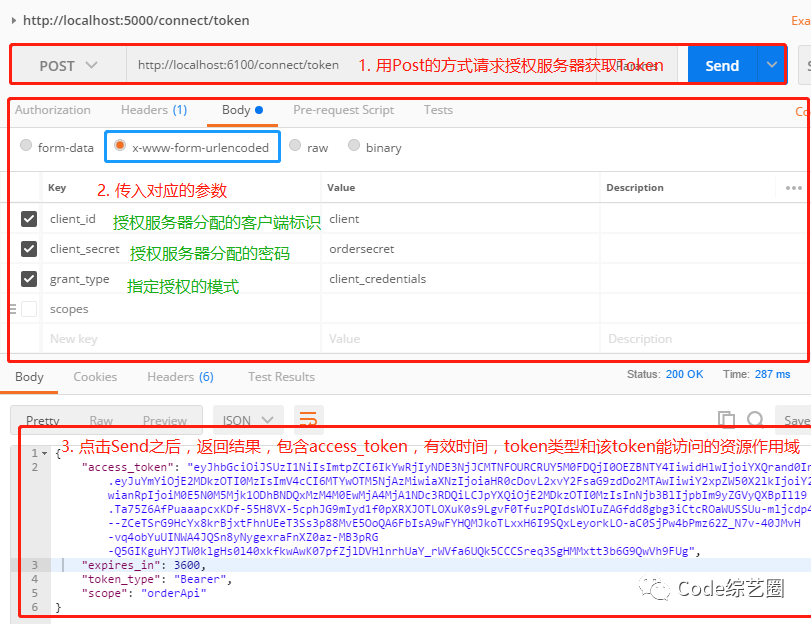Open the Tests tab
The width and height of the screenshot is (811, 624).
coord(438,110)
